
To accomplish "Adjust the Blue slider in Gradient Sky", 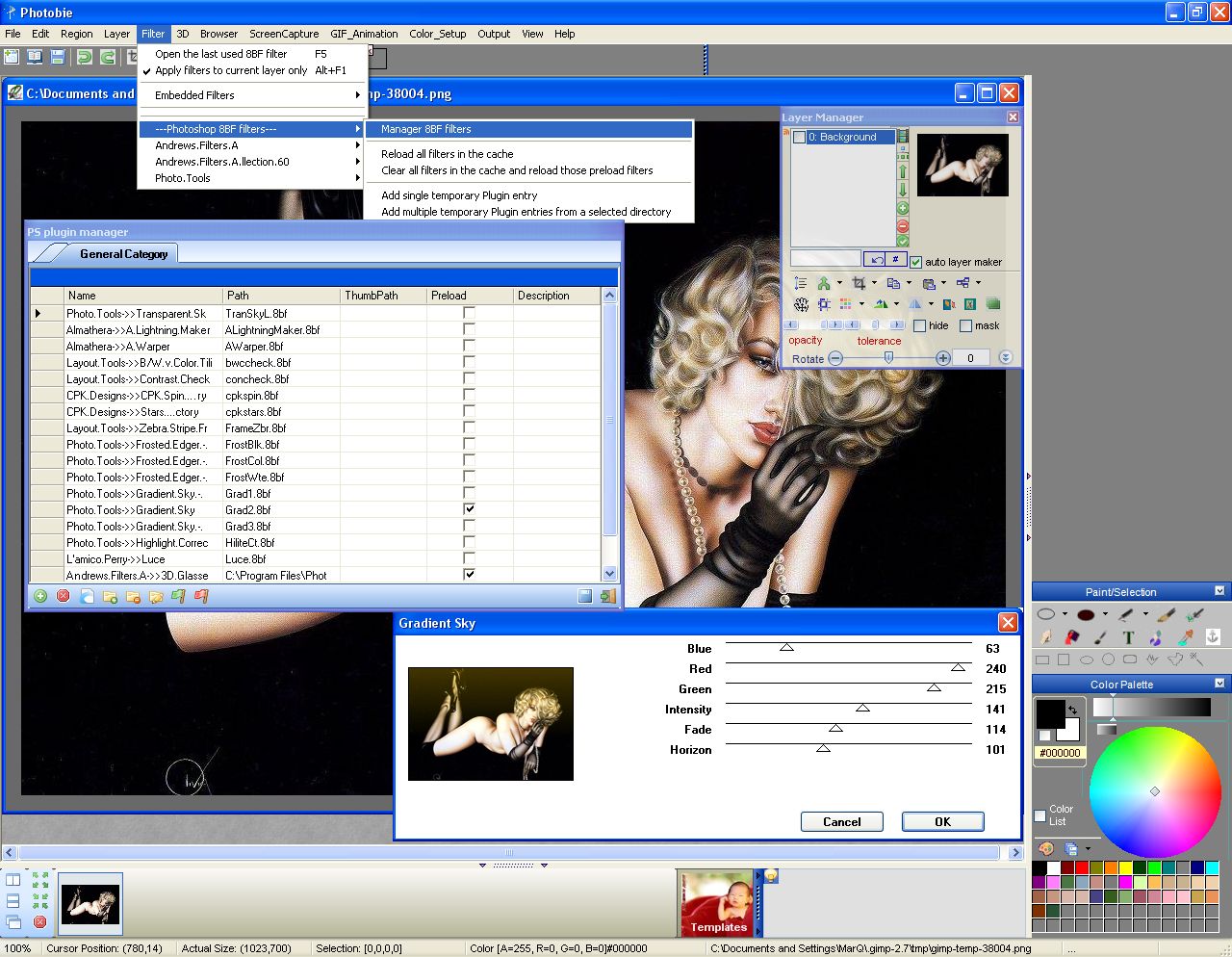I will pos(786,647).
